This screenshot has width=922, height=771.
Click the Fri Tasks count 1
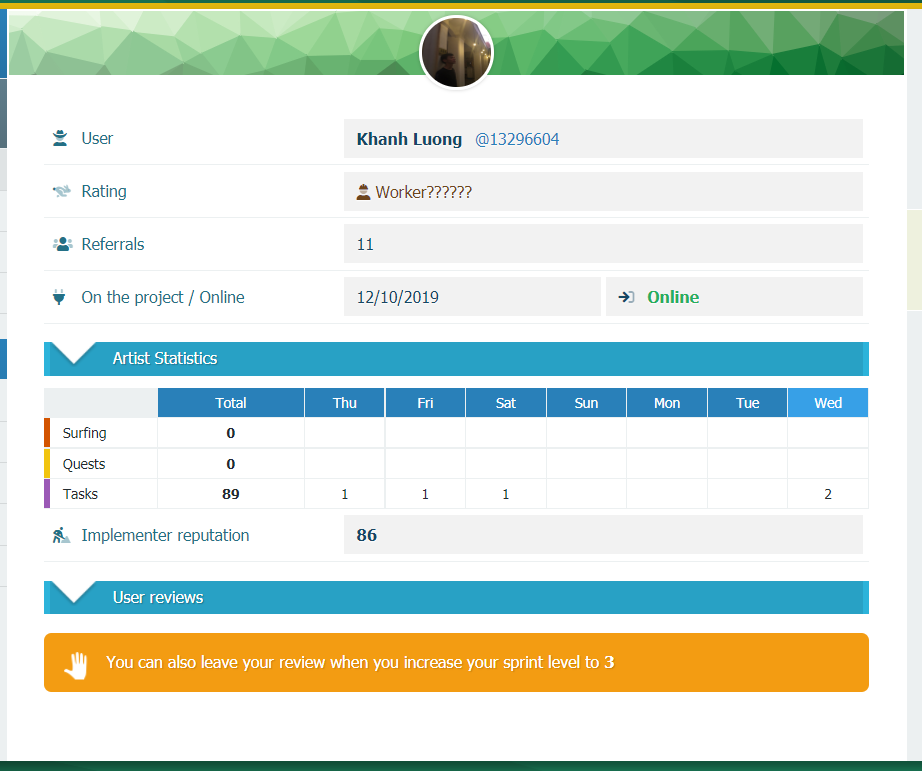tap(425, 494)
